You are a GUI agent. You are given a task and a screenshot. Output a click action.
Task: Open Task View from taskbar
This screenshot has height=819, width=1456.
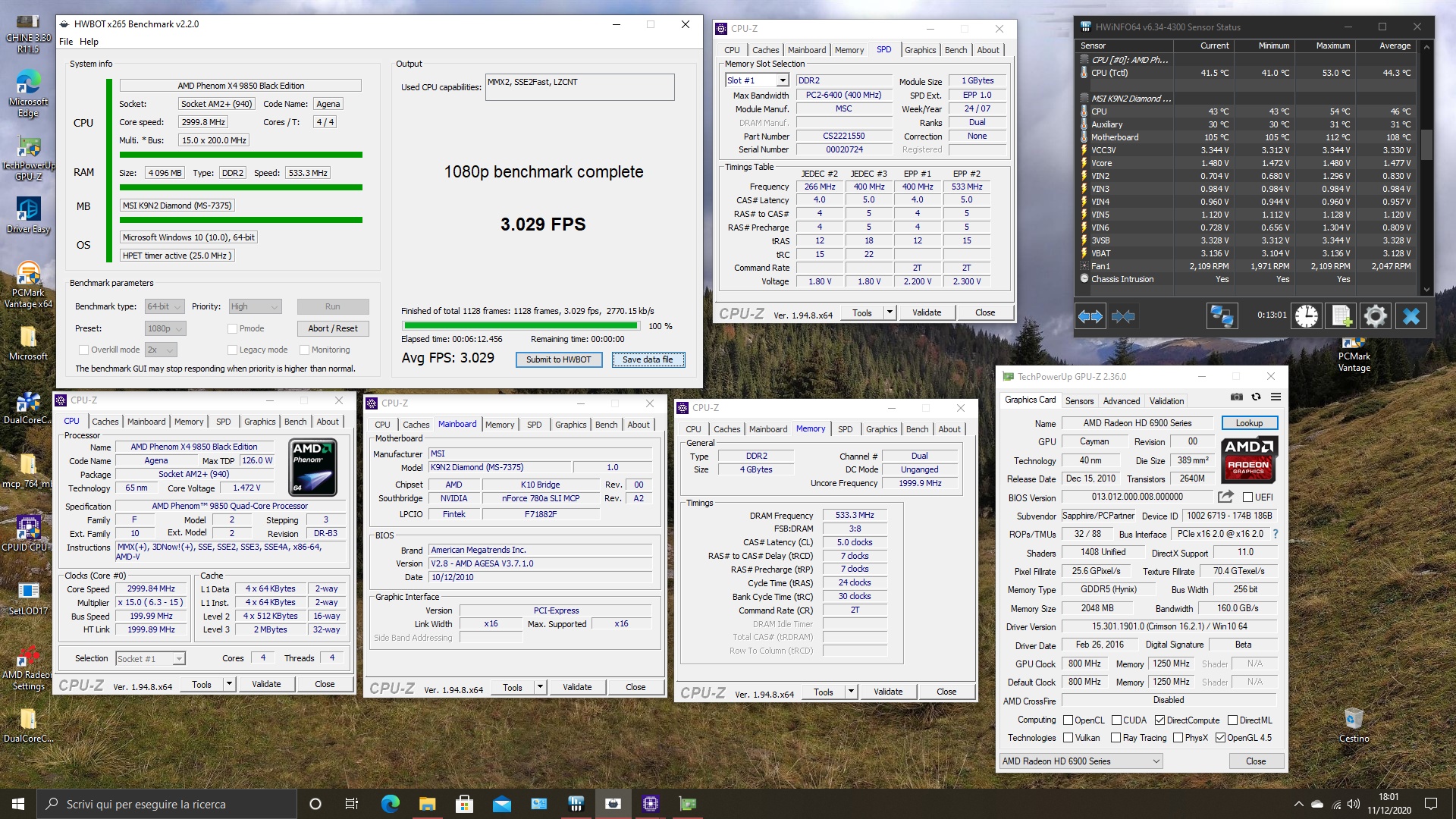click(x=352, y=804)
